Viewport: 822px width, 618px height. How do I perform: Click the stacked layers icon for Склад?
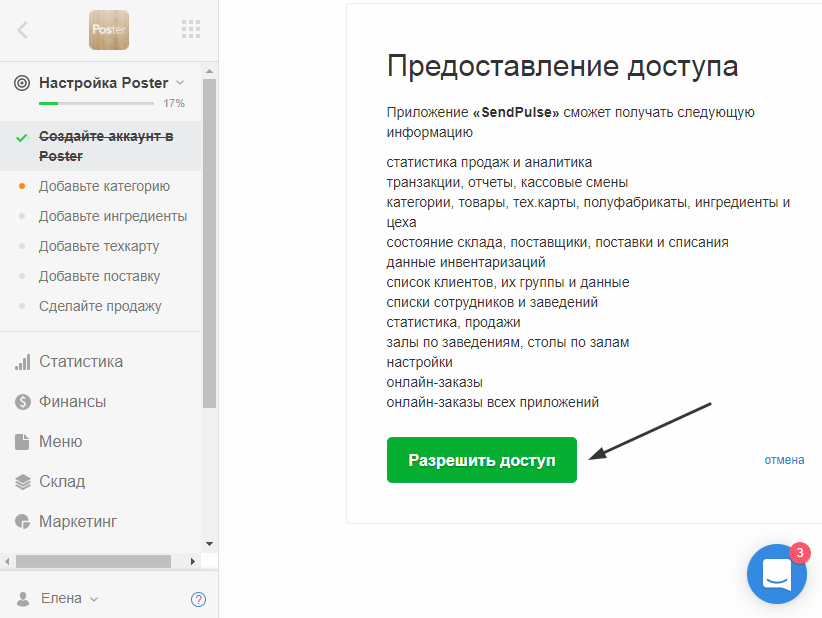click(x=23, y=482)
